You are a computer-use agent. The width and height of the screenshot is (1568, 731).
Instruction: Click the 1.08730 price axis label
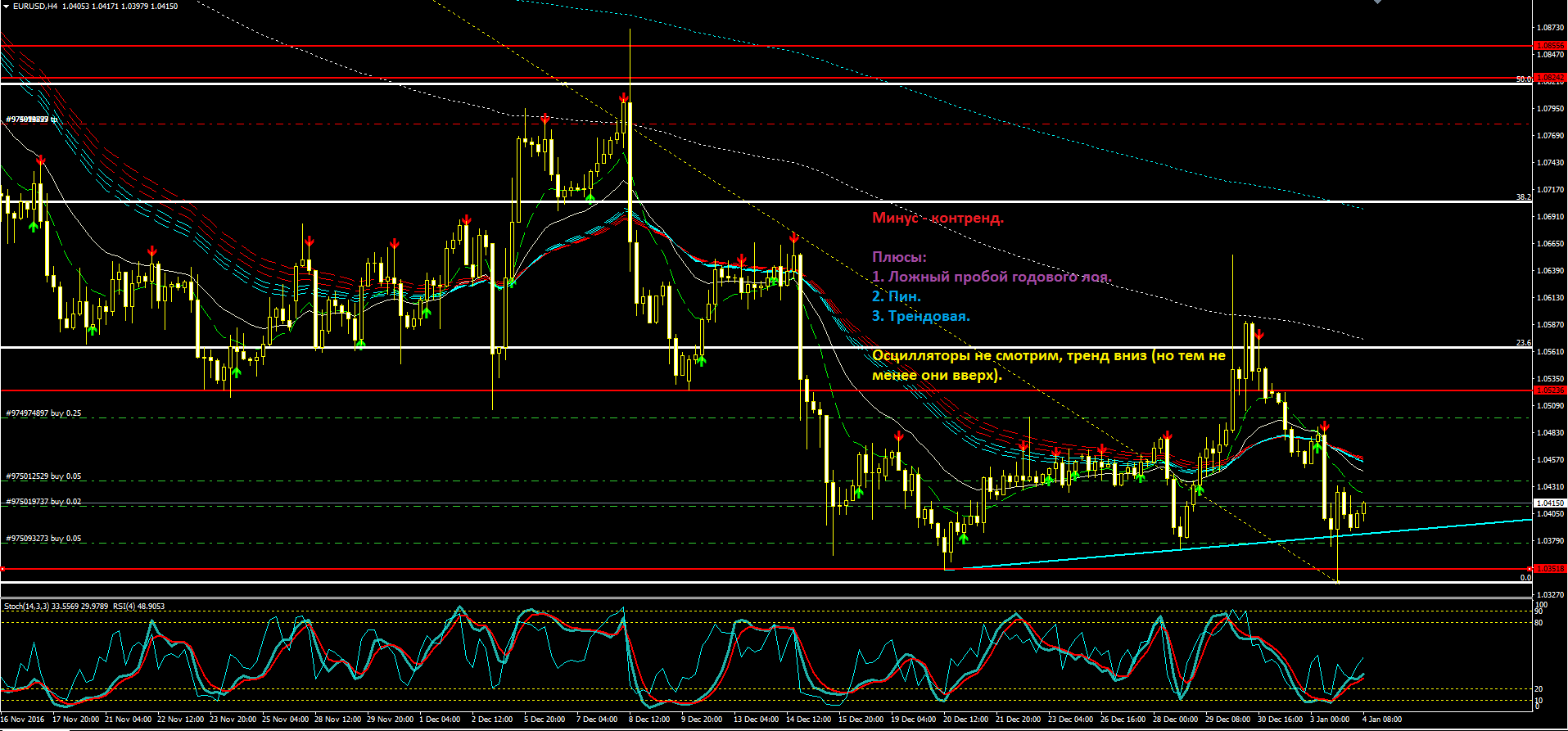coord(1552,28)
